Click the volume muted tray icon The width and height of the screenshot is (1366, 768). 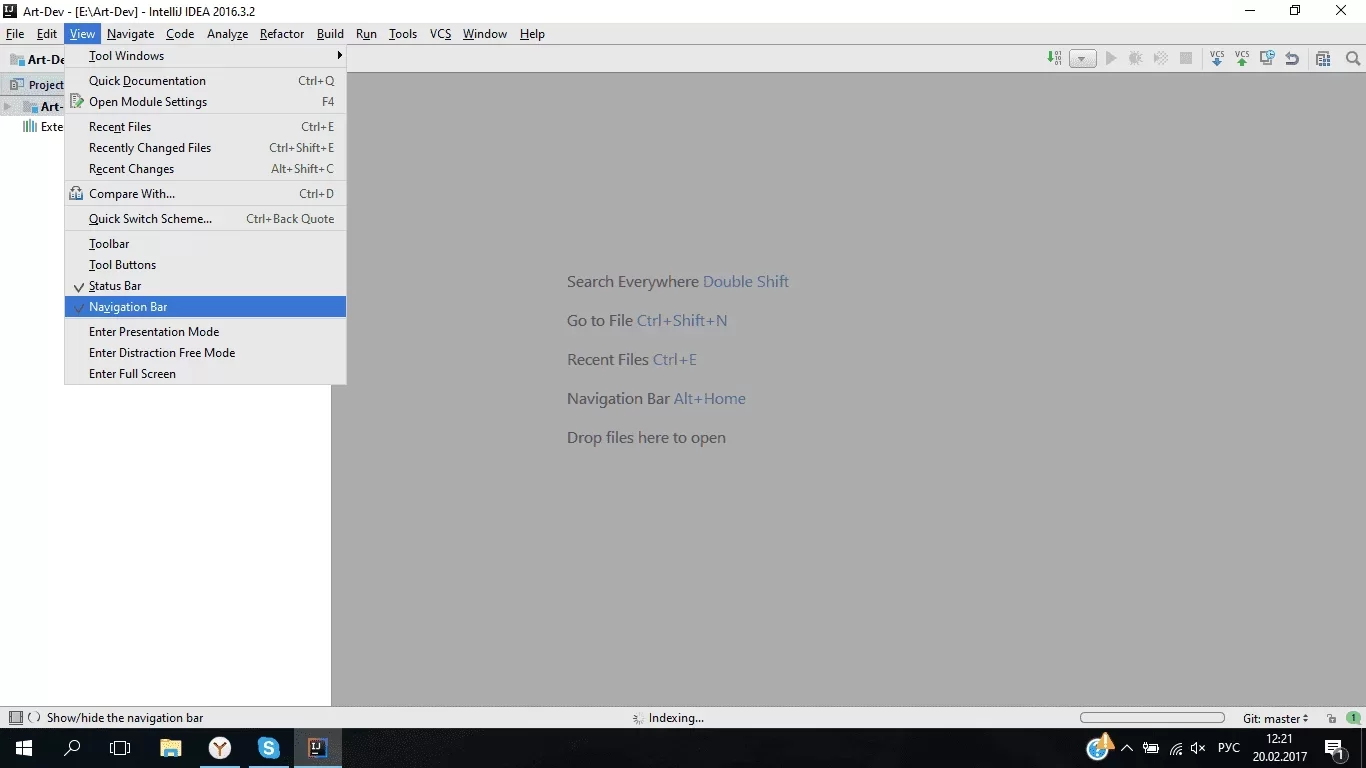tap(1199, 748)
